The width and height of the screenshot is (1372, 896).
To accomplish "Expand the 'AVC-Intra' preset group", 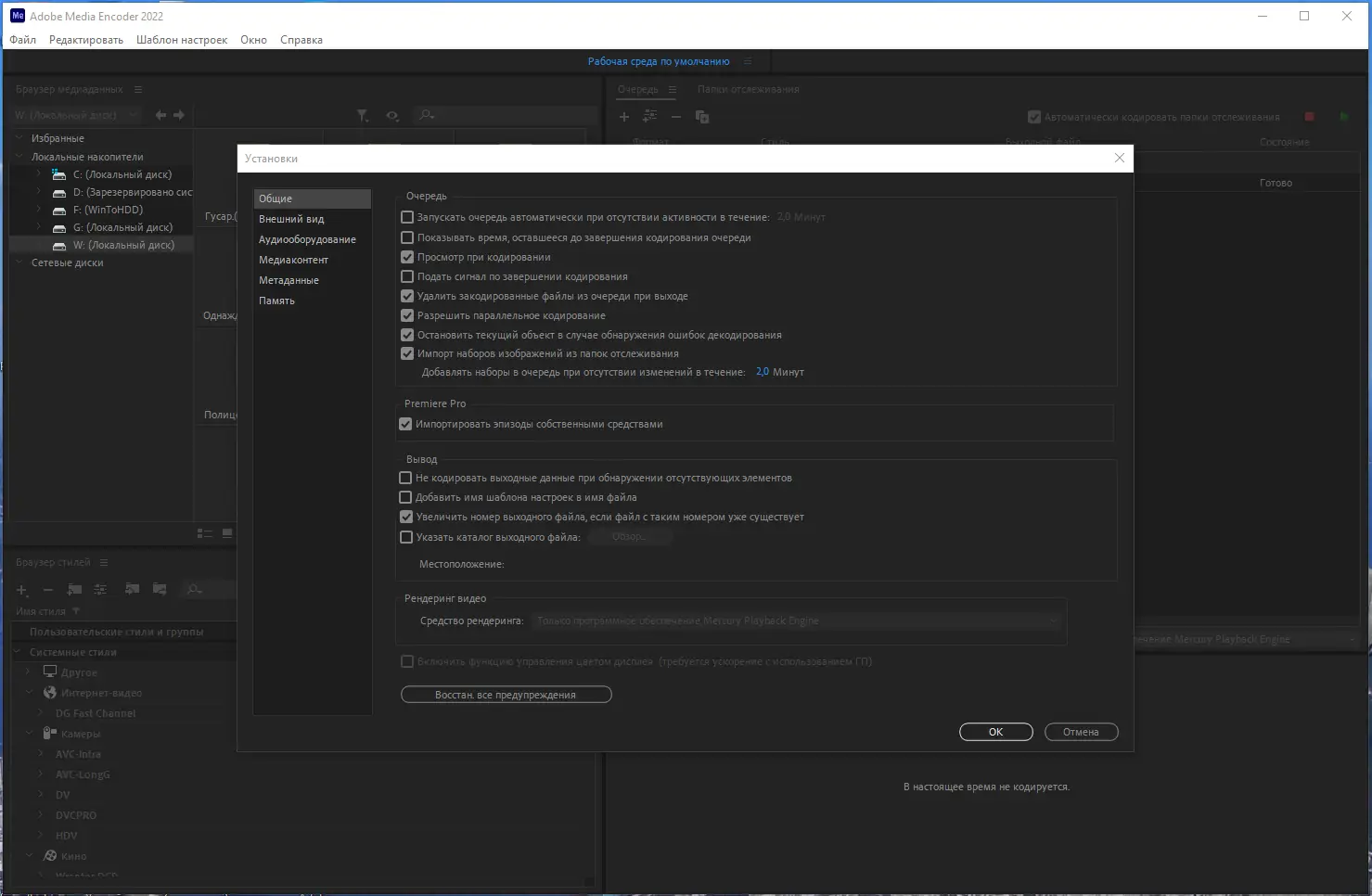I will click(41, 754).
